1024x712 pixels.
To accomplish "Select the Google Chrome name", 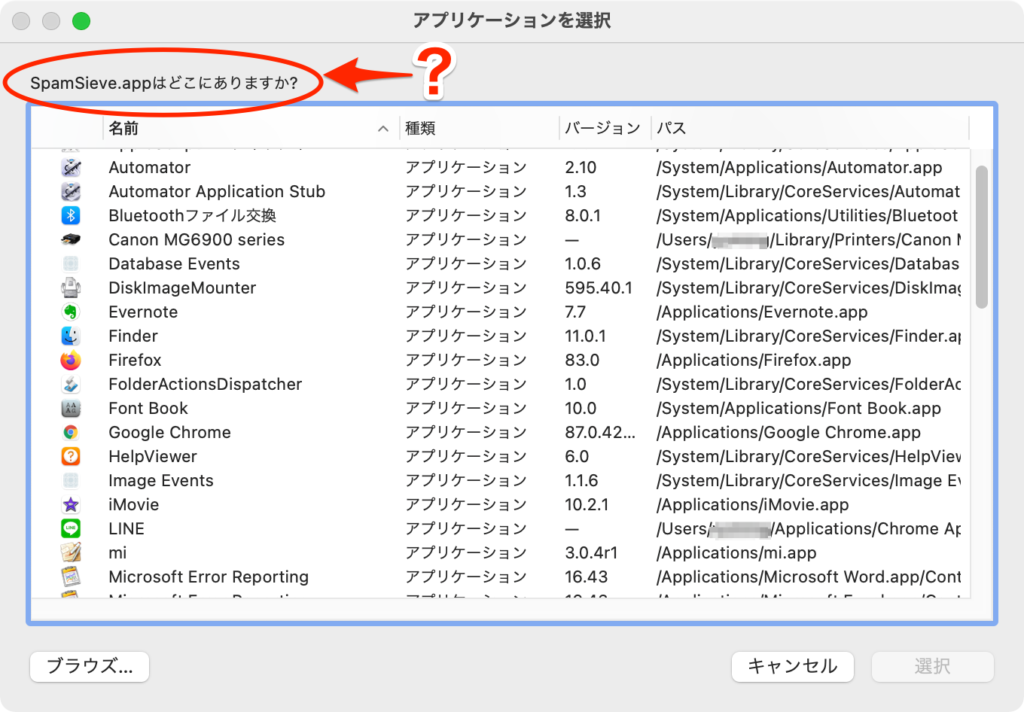I will point(170,432).
